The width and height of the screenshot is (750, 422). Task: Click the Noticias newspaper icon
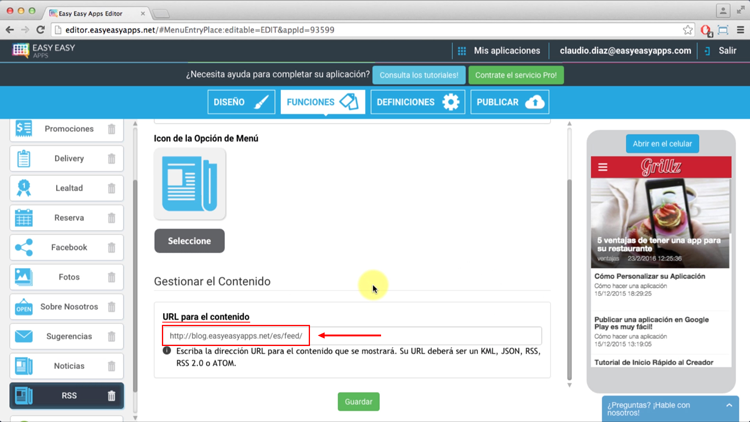coord(23,366)
